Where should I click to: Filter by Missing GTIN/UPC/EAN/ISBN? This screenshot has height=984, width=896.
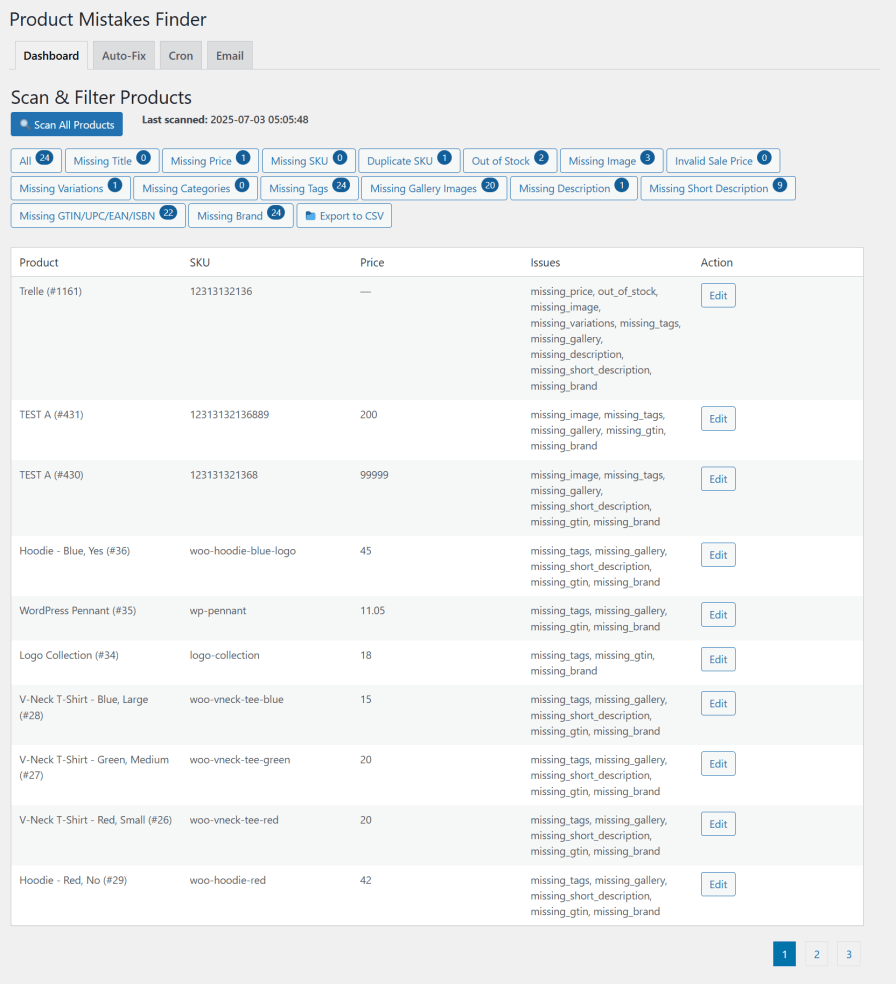98,216
